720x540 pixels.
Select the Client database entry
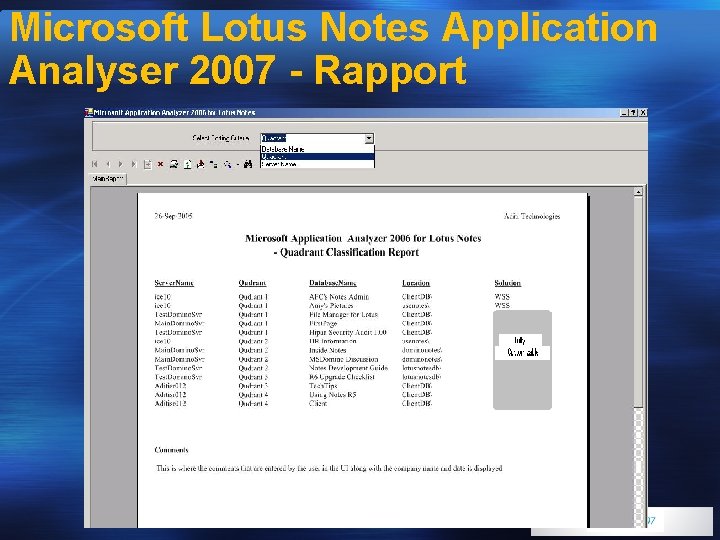coord(318,404)
